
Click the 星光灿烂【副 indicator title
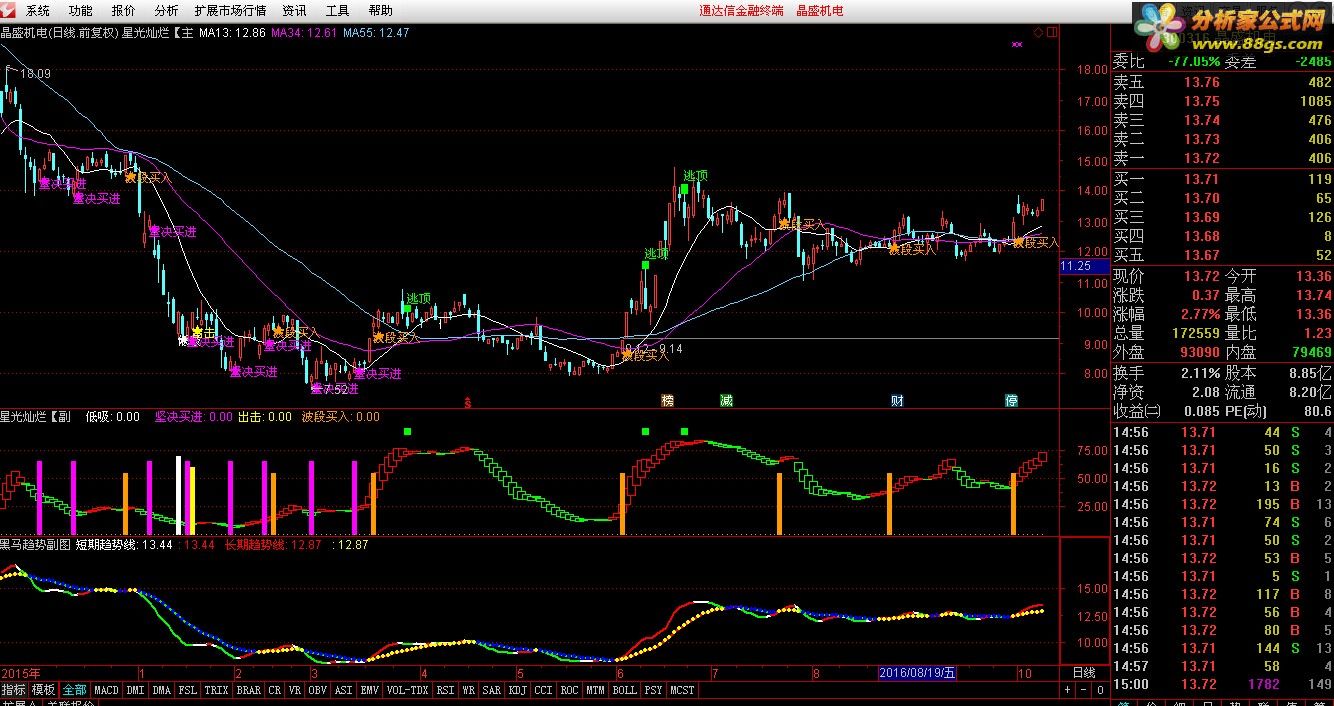tap(36, 417)
